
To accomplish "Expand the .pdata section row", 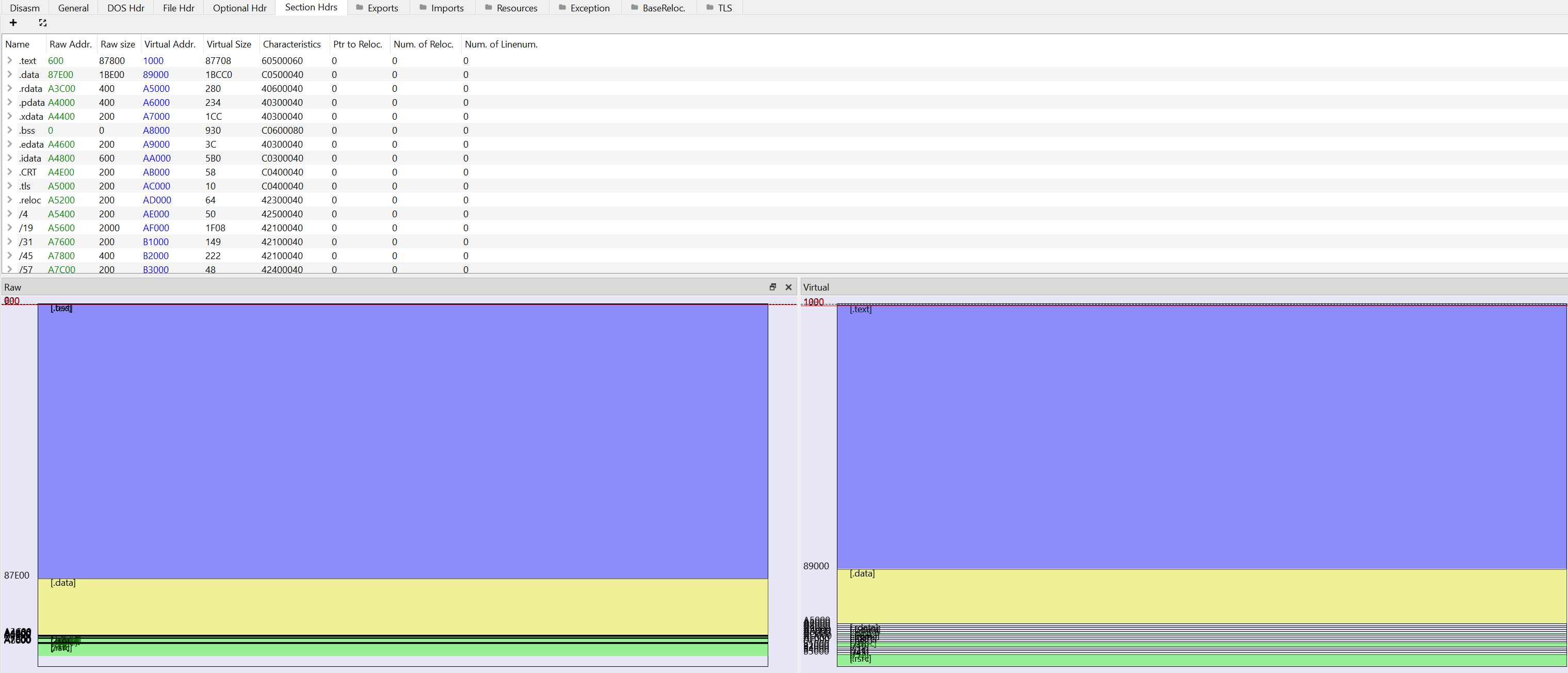I will coord(10,102).
